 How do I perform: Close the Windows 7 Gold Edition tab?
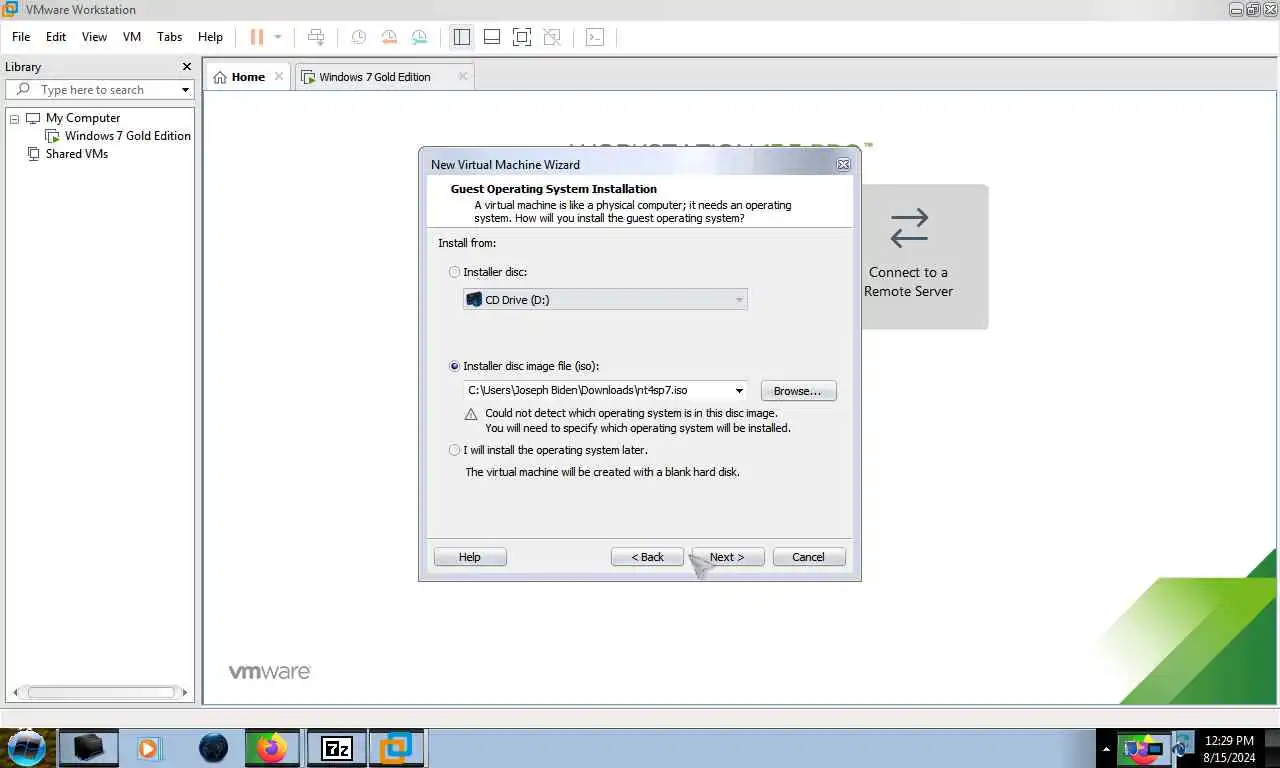tap(462, 76)
